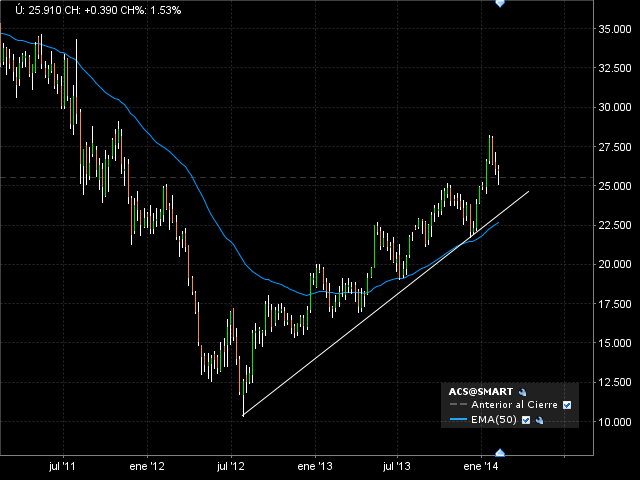Toggle the EMA(50) indicator checkbox
The width and height of the screenshot is (640, 480).
tap(526, 420)
